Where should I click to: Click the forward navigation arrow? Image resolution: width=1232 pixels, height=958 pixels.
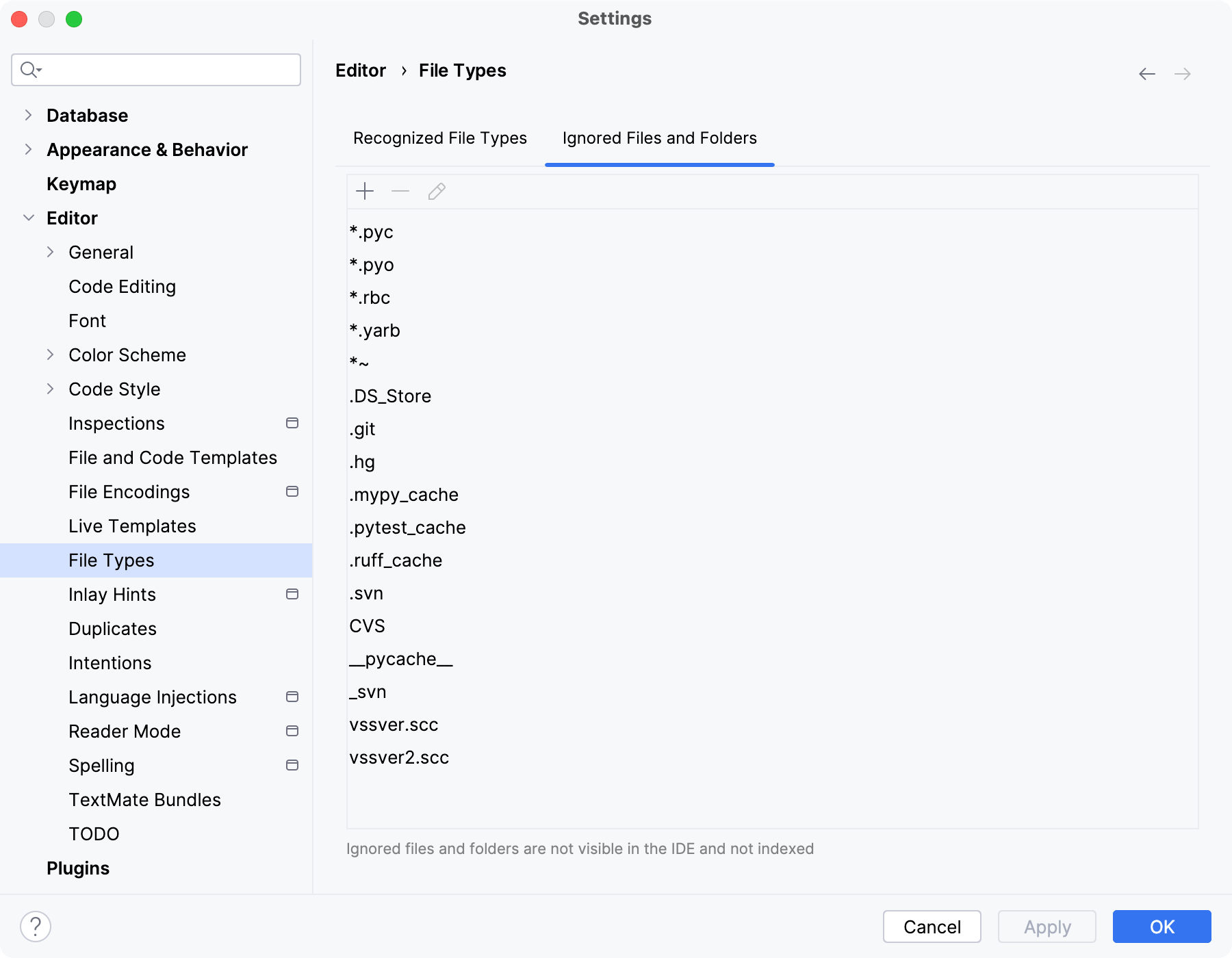1182,74
